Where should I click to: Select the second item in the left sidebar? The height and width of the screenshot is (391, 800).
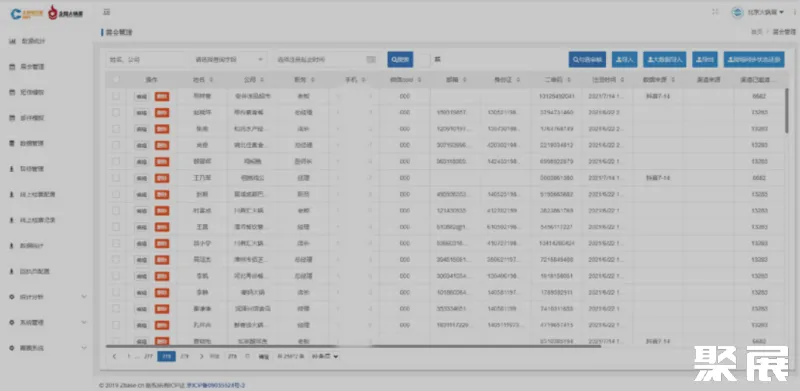(x=47, y=66)
